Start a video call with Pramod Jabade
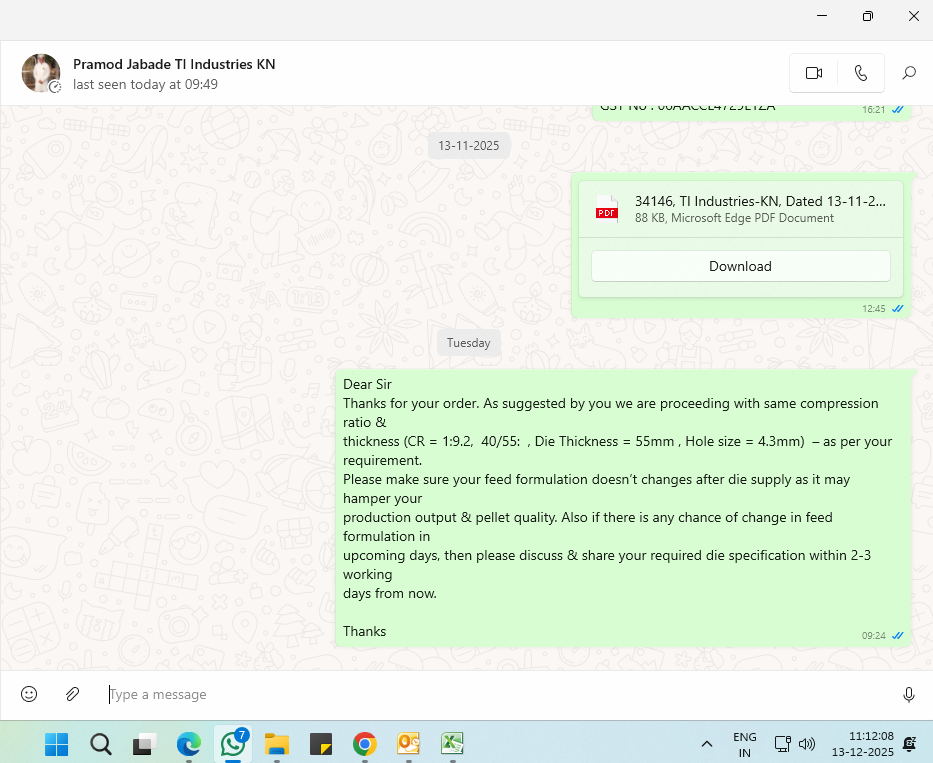933x763 pixels. coord(813,73)
